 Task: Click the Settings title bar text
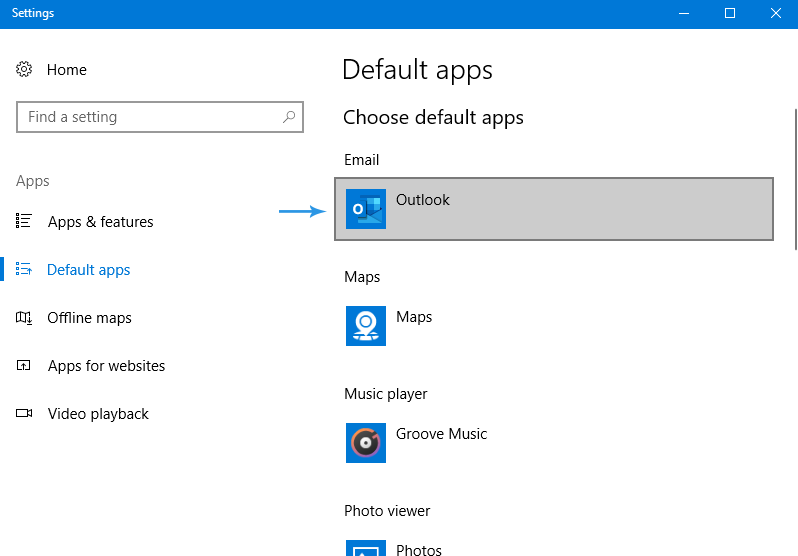click(33, 13)
